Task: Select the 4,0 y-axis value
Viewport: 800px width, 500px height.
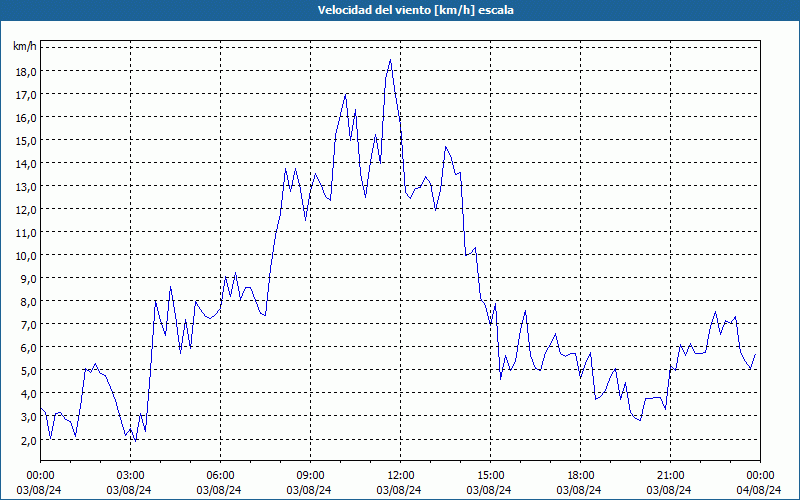Action: point(28,393)
